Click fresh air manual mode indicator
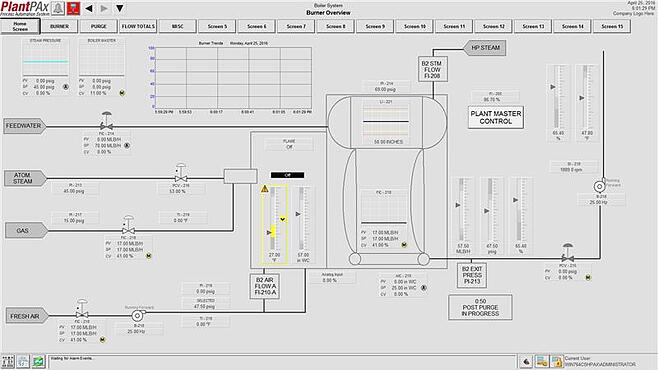 tap(103, 340)
